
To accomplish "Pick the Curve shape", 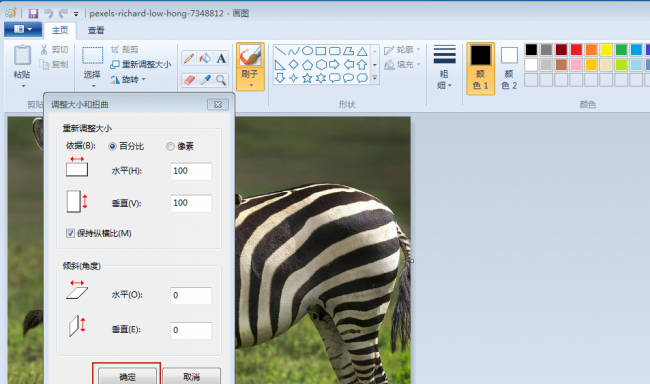I will click(293, 51).
